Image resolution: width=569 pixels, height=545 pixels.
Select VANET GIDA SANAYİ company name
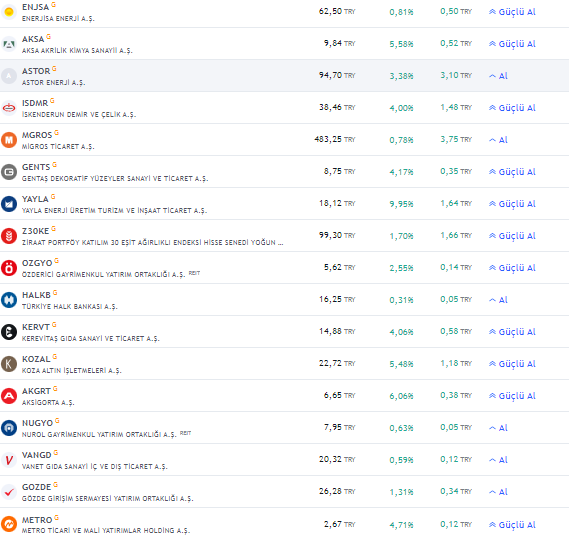coord(95,467)
